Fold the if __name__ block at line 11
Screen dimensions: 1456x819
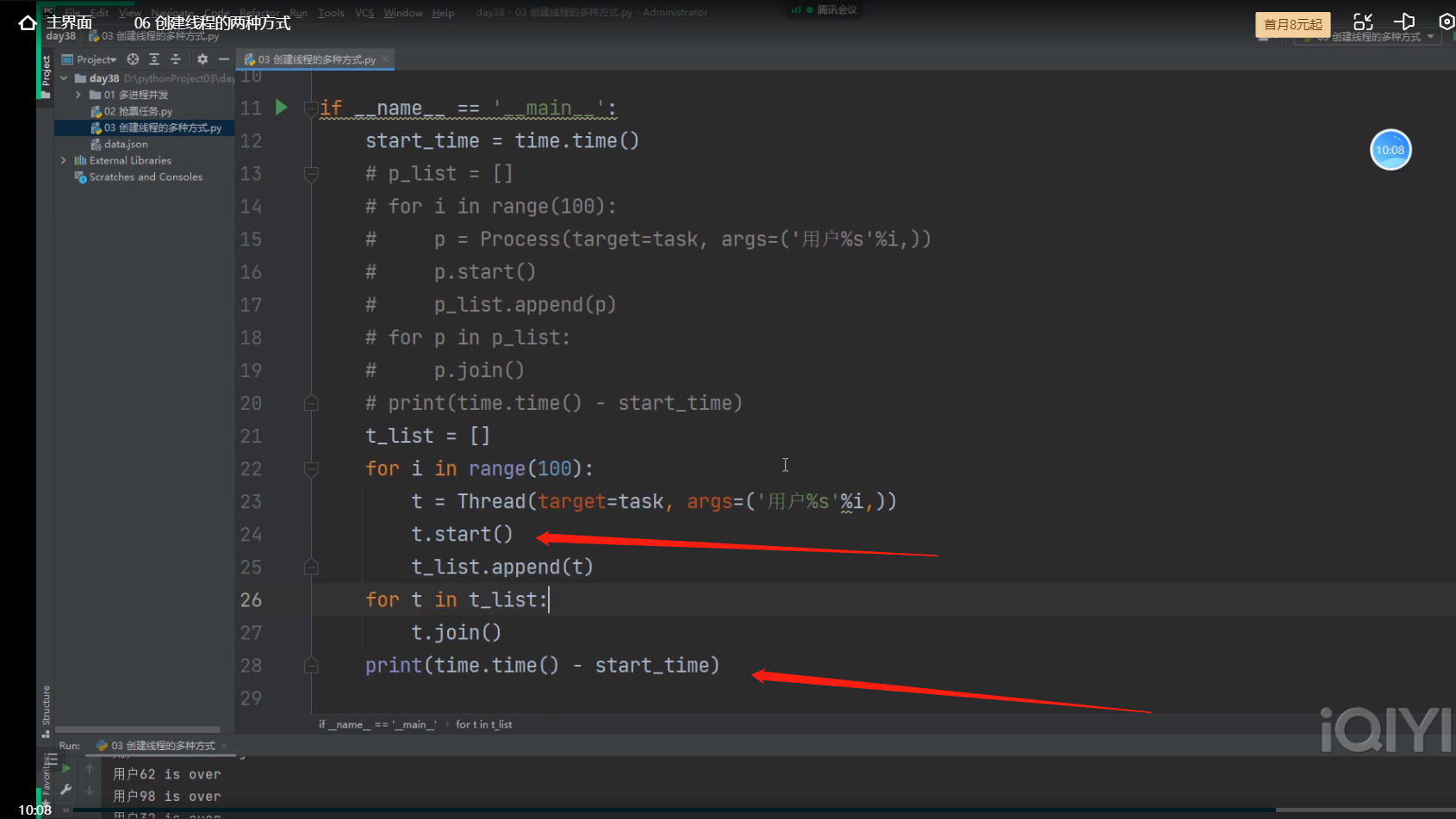[311, 109]
